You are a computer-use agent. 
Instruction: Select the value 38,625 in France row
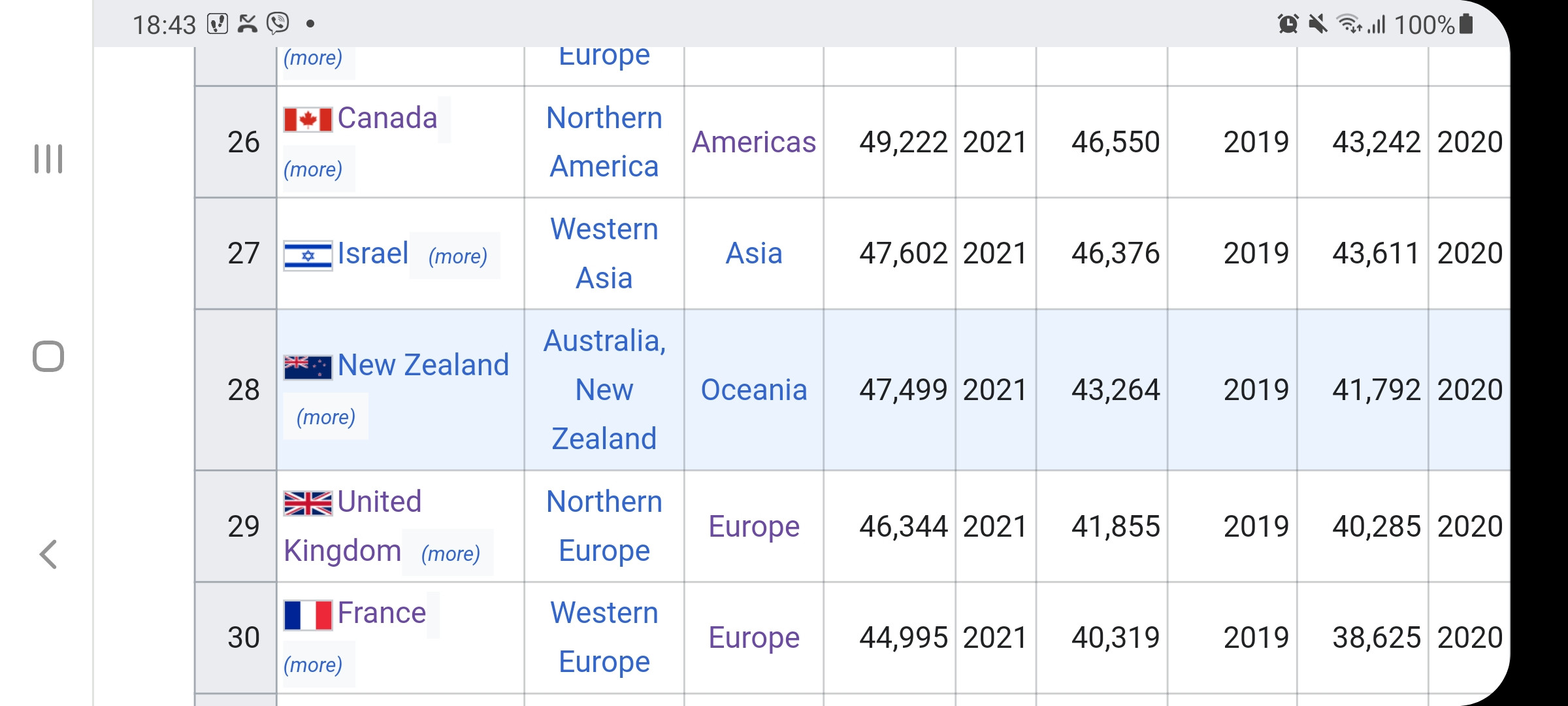1377,638
